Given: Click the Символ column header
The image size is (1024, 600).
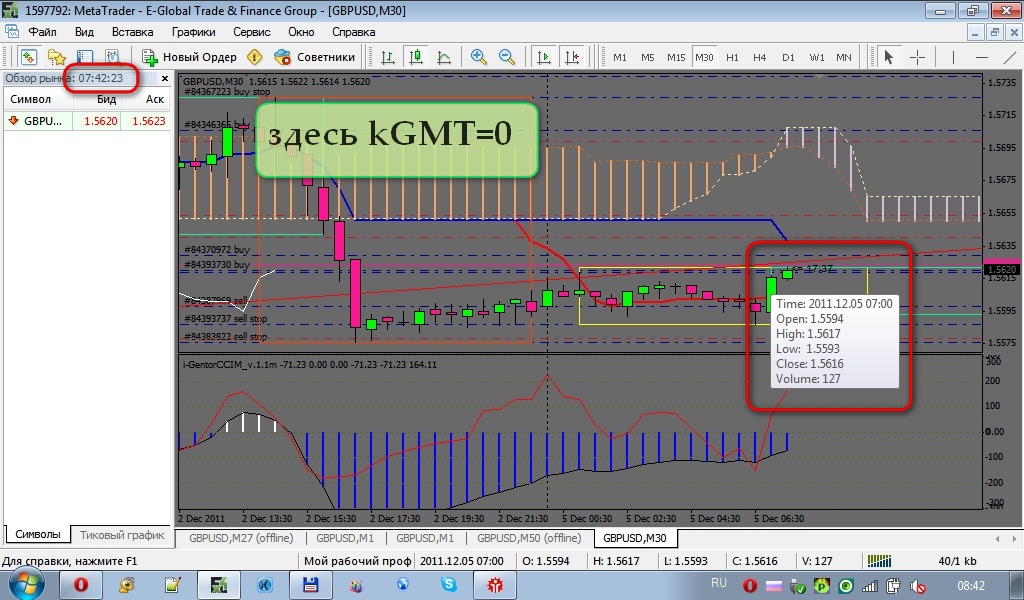Looking at the screenshot, I should [38, 99].
